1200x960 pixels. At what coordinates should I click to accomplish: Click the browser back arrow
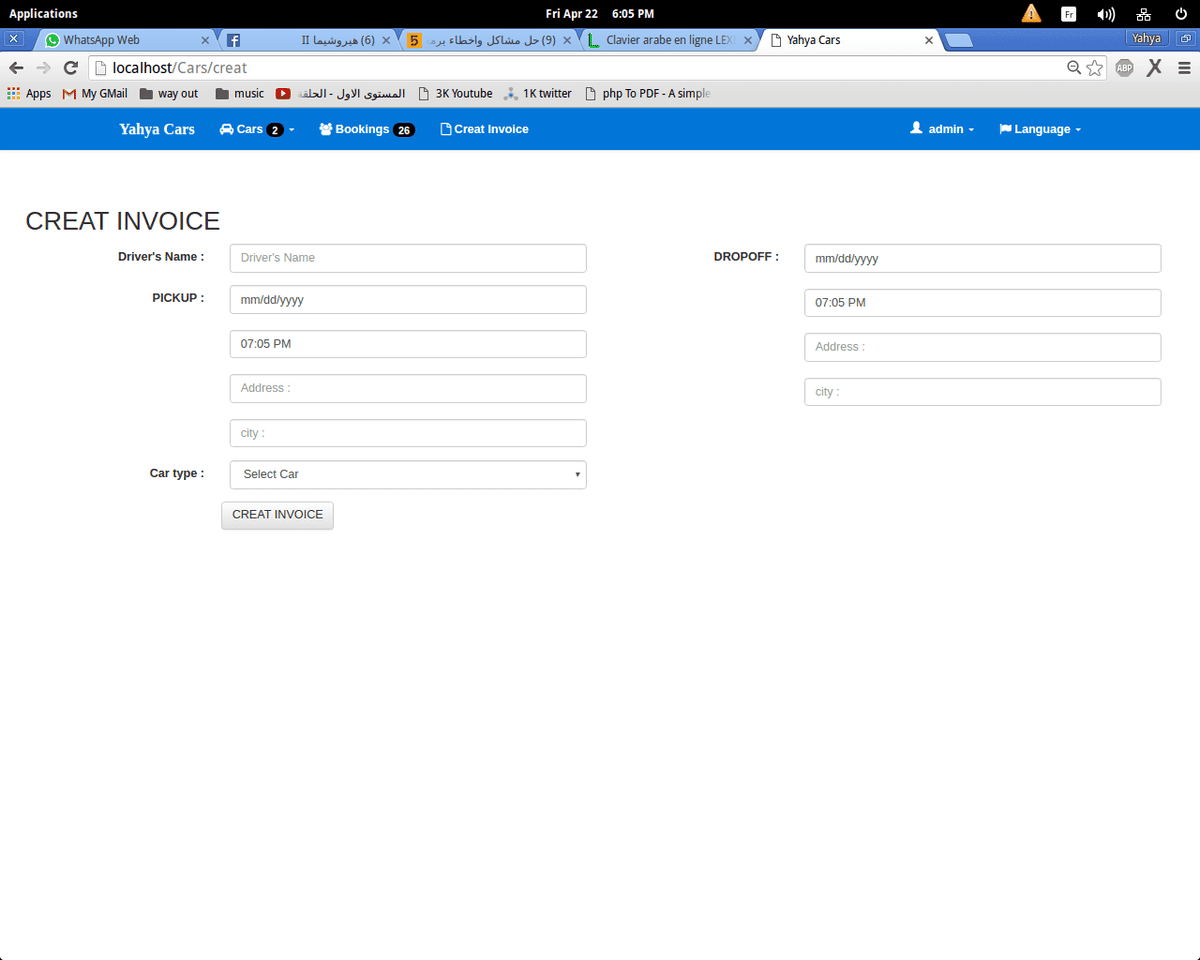tap(16, 68)
